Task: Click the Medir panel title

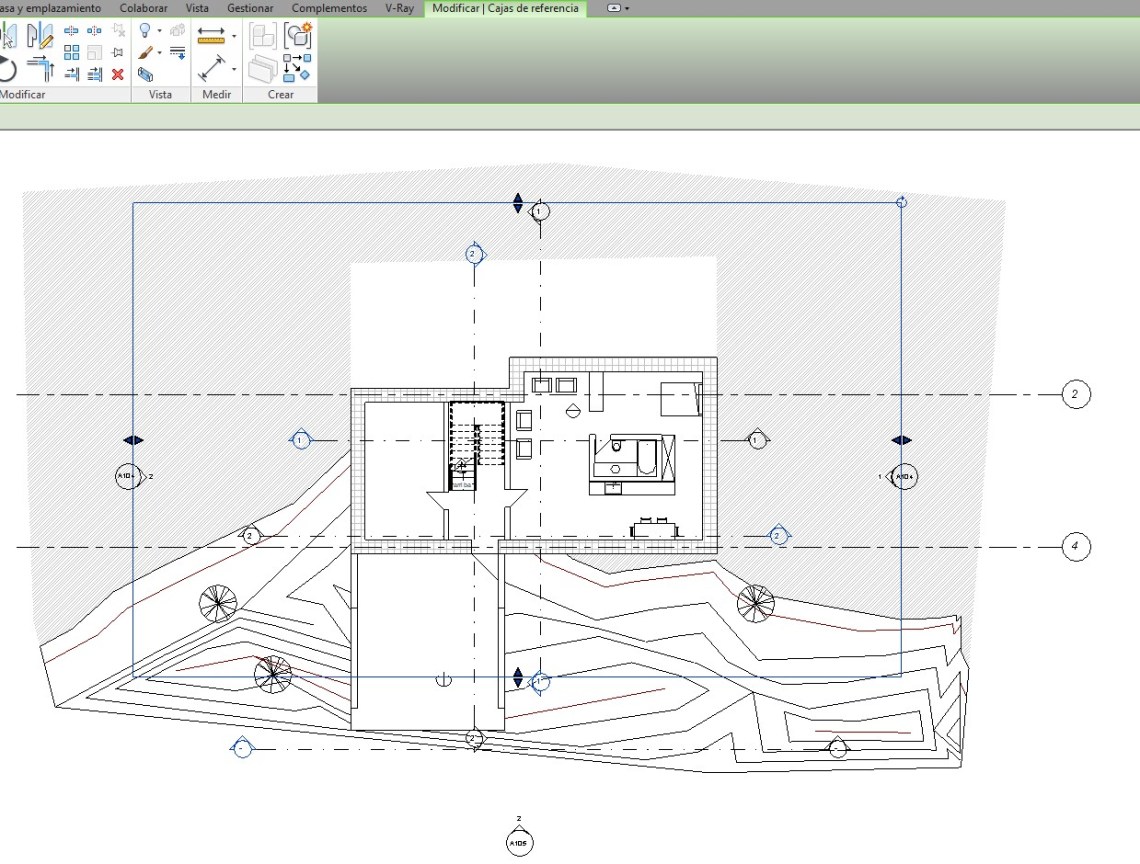Action: point(216,95)
